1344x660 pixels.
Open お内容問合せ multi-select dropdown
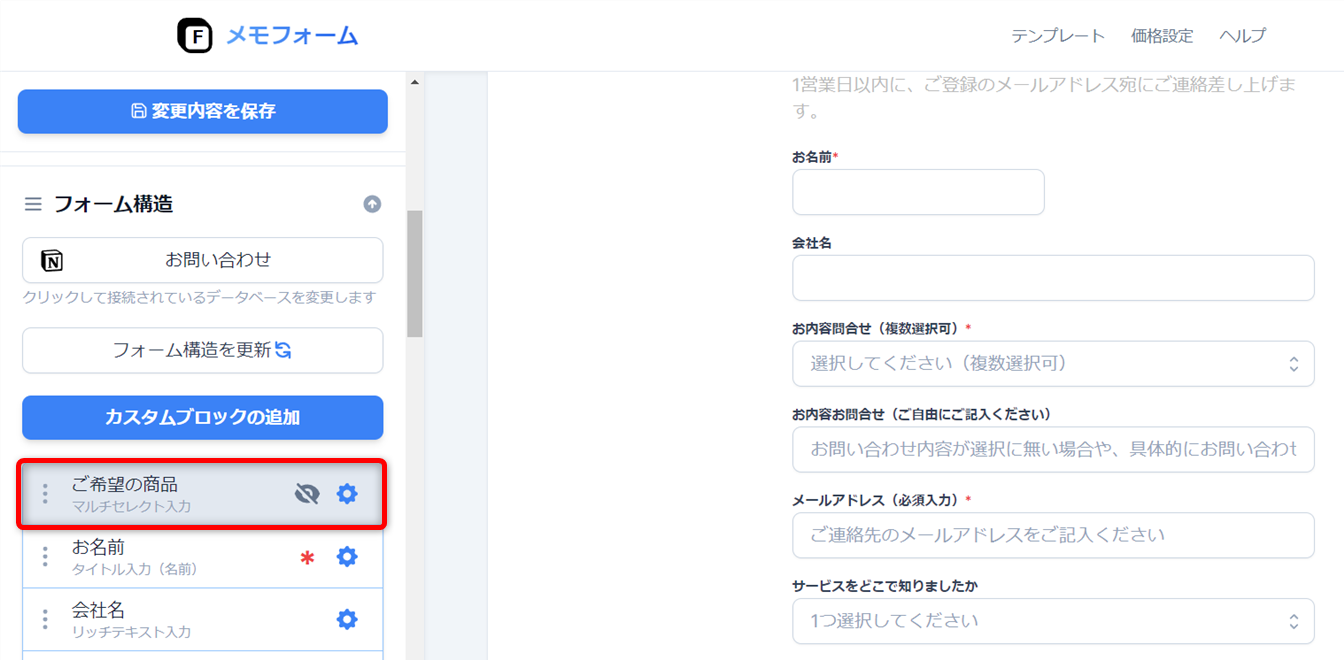1053,363
